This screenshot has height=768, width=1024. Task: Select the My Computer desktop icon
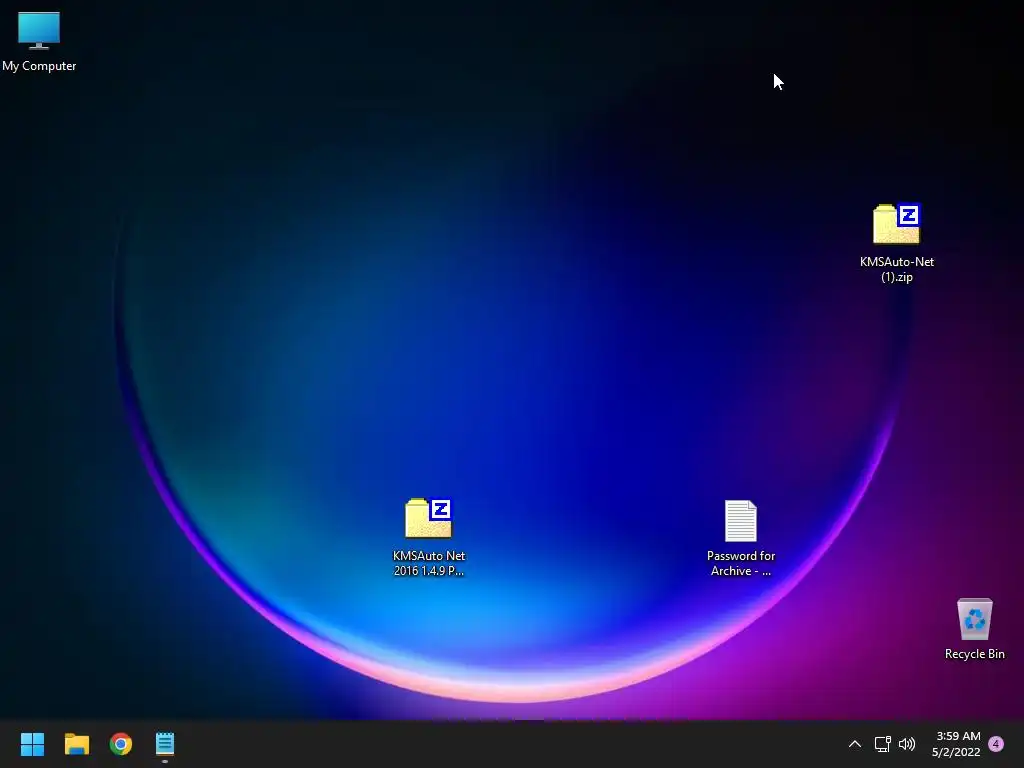[x=39, y=31]
